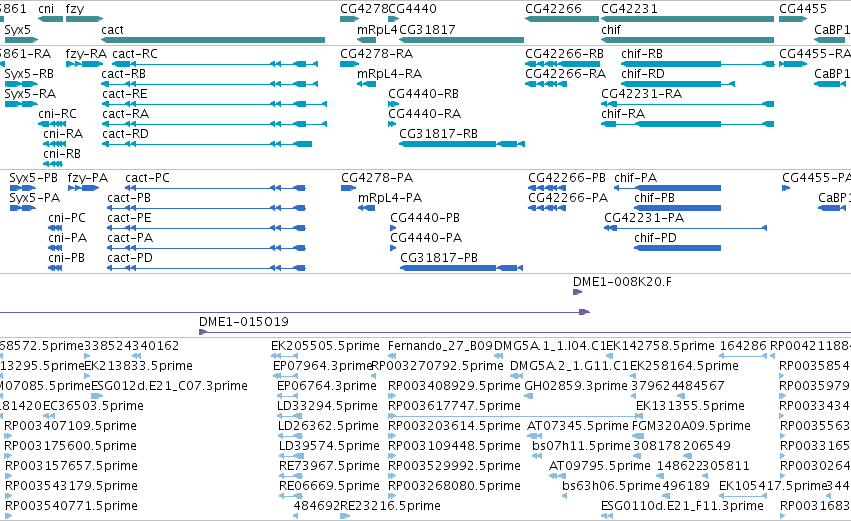Click the cni-PC protein label

point(67,218)
